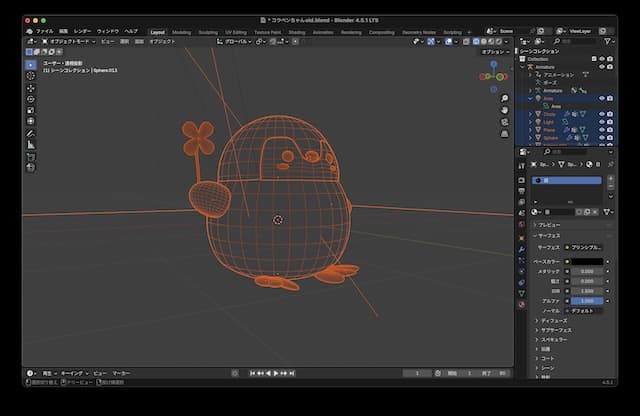Open the Object Data green triangle tab

pyautogui.click(x=522, y=293)
